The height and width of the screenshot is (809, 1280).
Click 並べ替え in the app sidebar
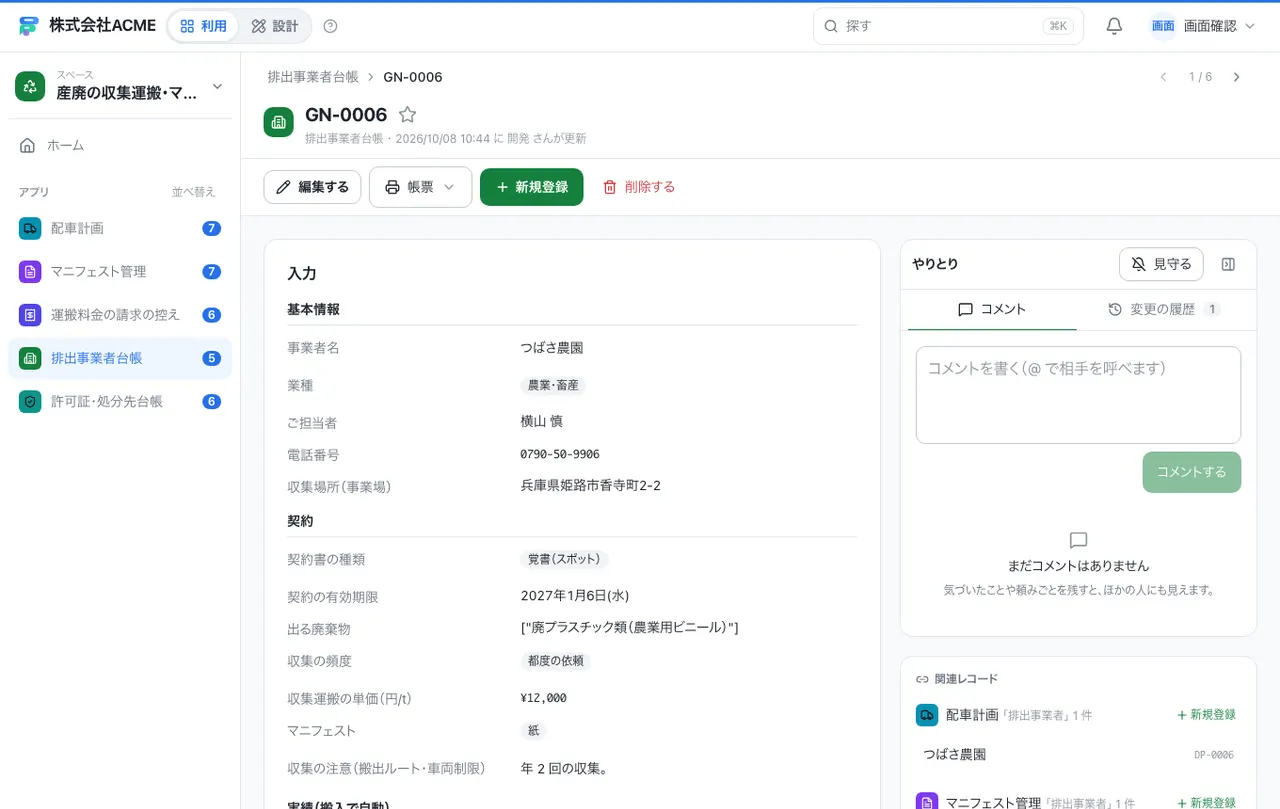tap(194, 192)
